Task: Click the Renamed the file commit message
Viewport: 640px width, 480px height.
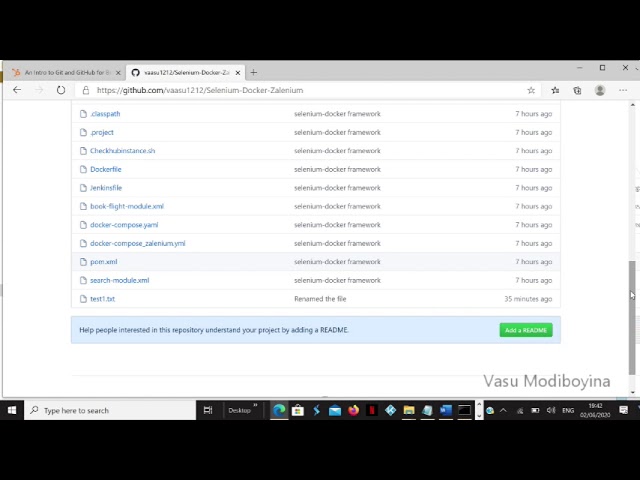Action: (x=320, y=299)
